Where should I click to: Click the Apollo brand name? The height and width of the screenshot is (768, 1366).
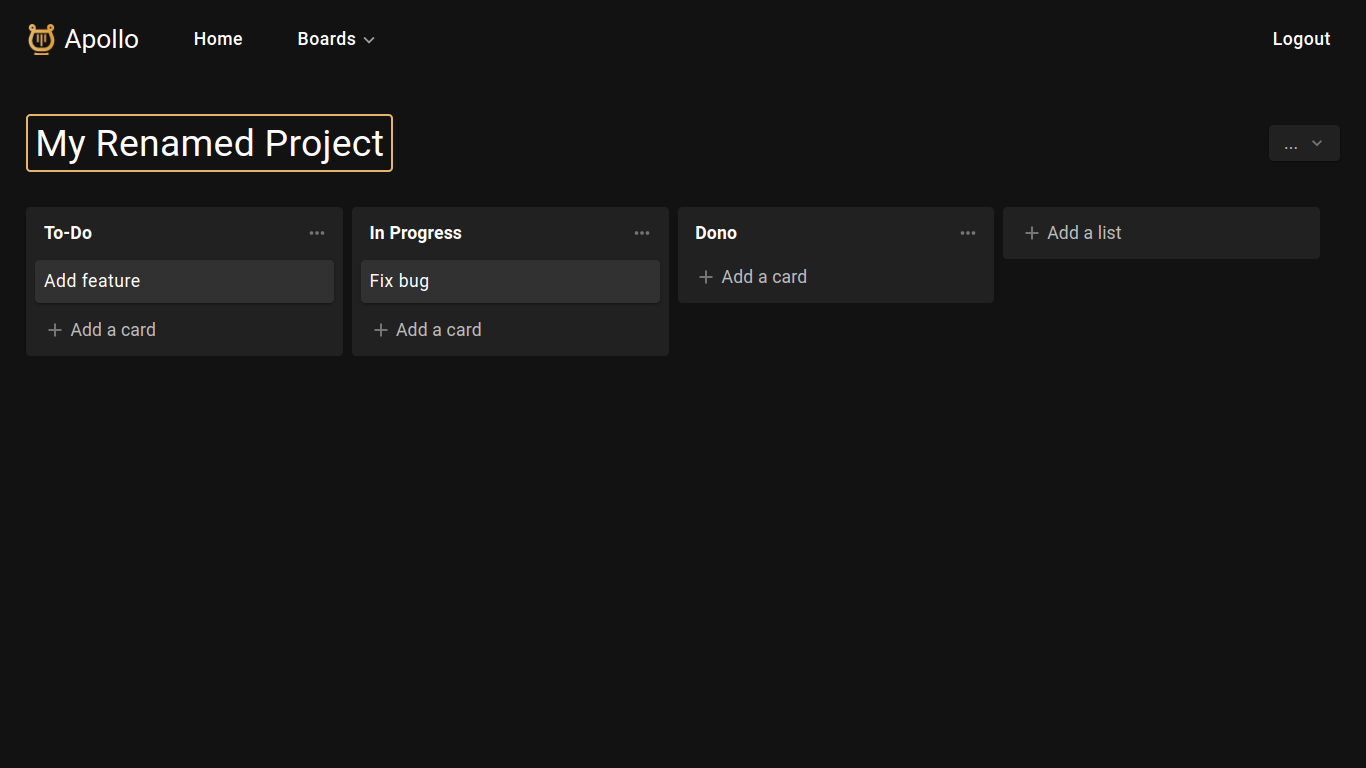[x=102, y=39]
